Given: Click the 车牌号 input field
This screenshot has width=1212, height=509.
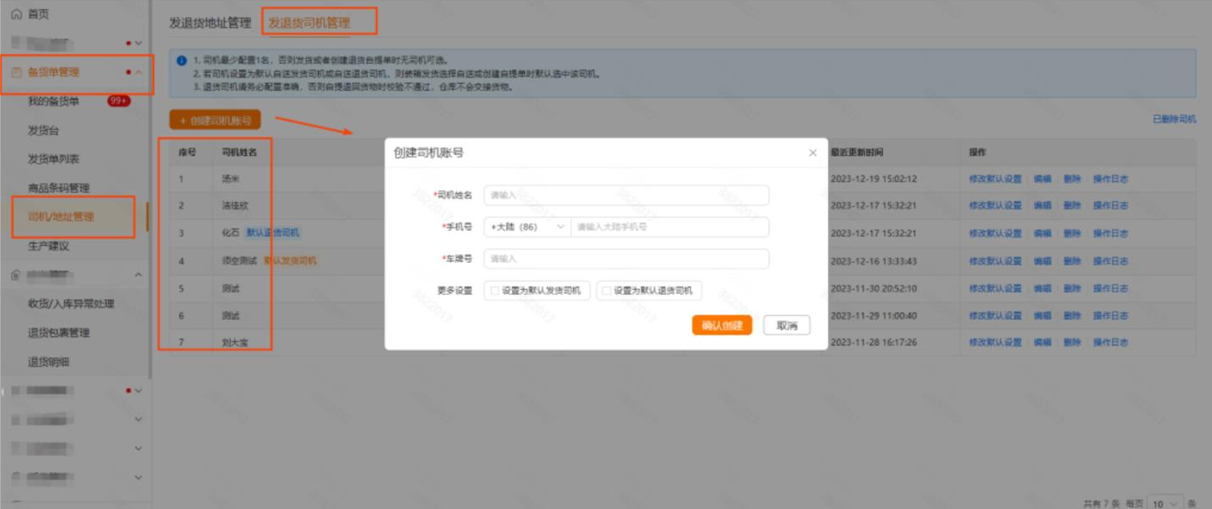Looking at the screenshot, I should click(626, 259).
